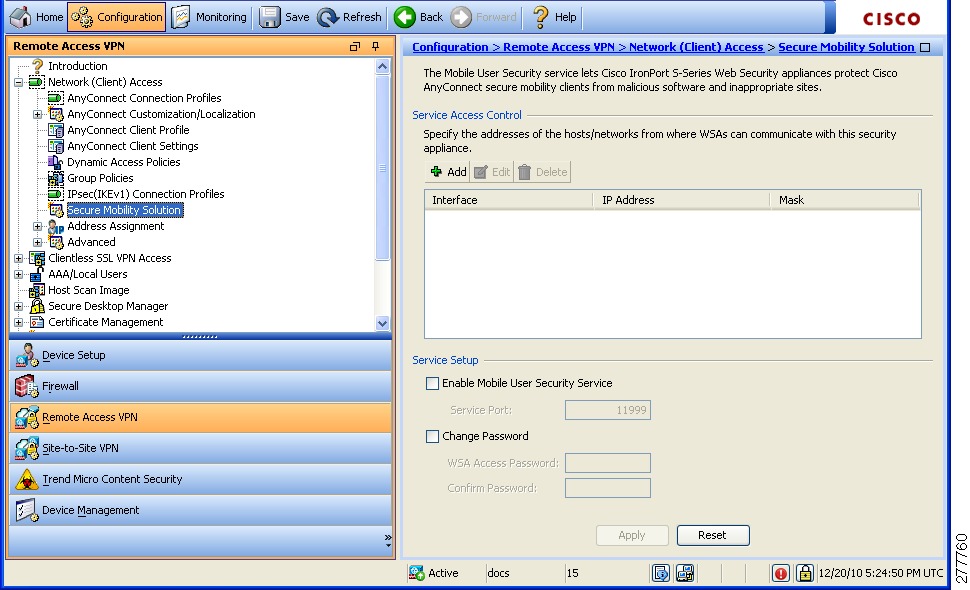The image size is (970, 590).
Task: Open Help from the toolbar
Action: (555, 17)
